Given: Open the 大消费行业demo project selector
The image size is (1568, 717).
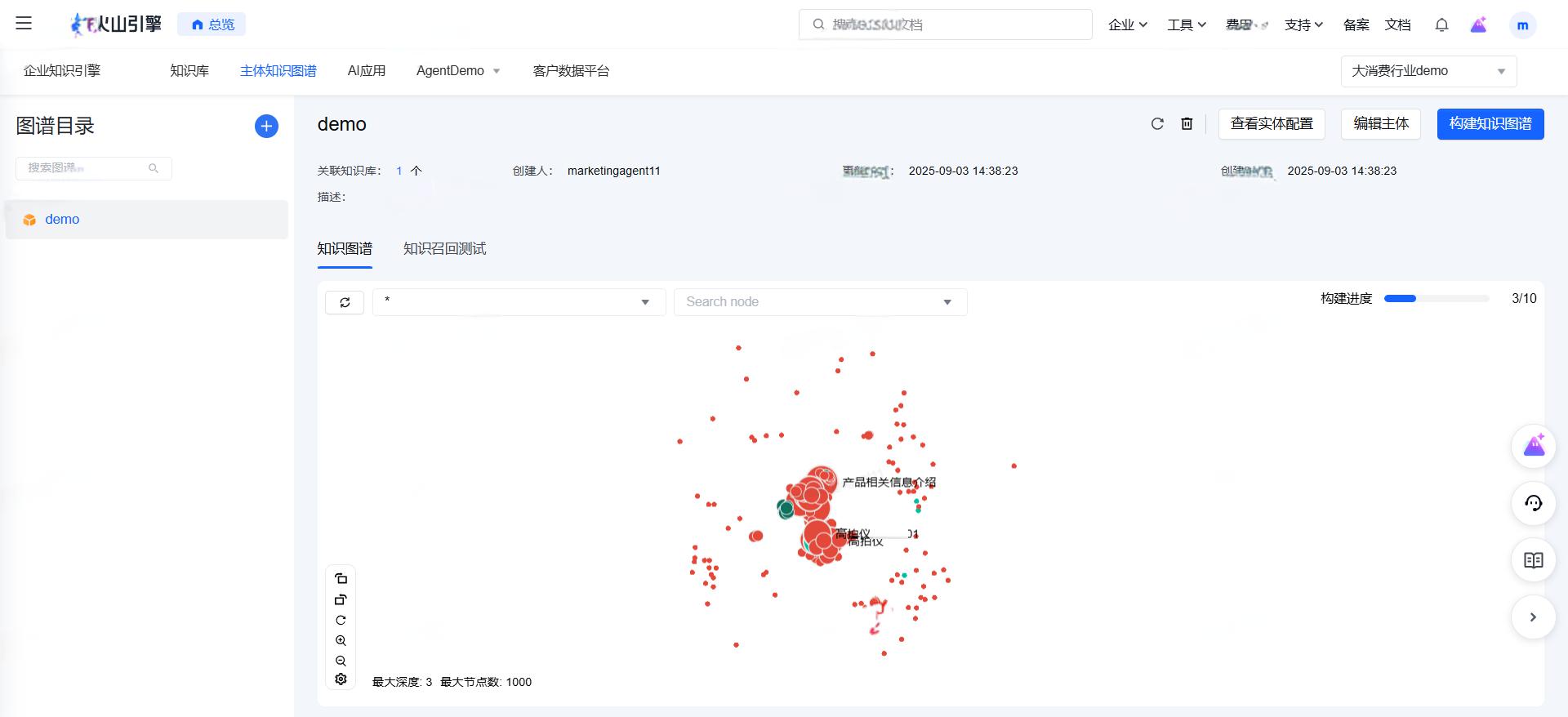Looking at the screenshot, I should click(x=1428, y=71).
